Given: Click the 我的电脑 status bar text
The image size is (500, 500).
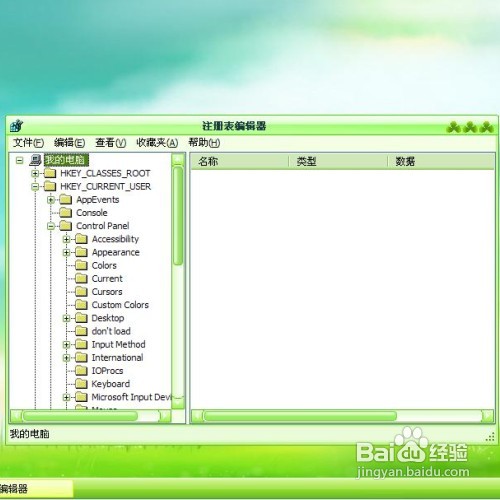Looking at the screenshot, I should click(x=30, y=434).
